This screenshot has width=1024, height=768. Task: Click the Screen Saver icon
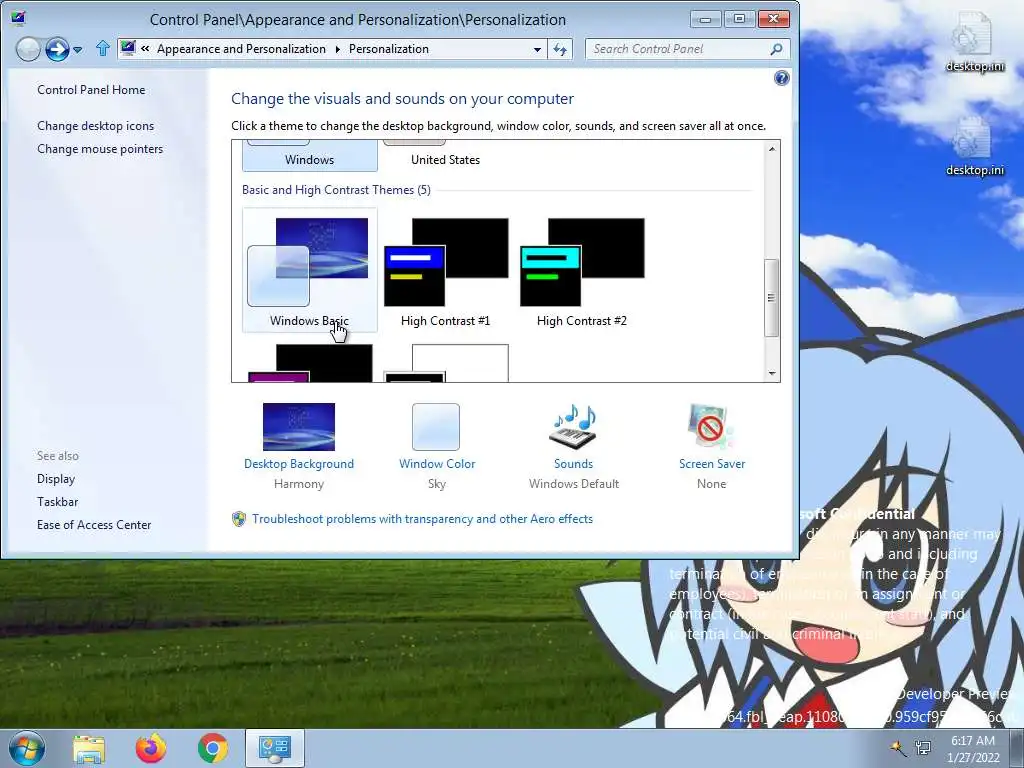click(711, 427)
